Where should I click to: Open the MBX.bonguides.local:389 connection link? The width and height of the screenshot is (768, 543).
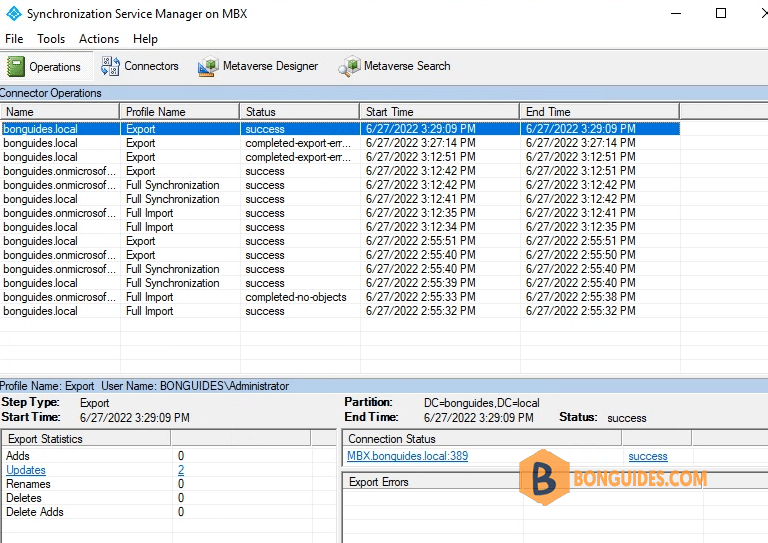click(408, 456)
